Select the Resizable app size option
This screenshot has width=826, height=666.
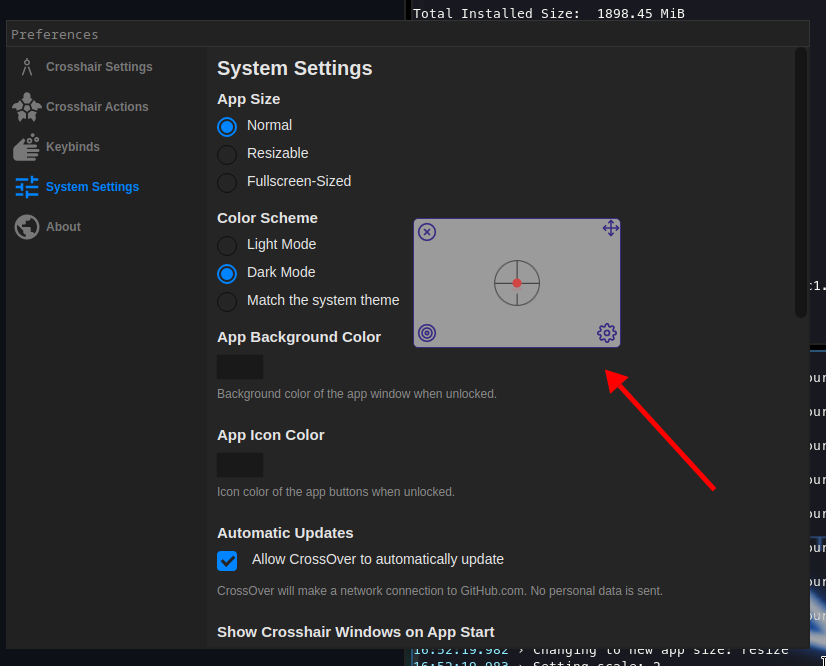tap(227, 153)
